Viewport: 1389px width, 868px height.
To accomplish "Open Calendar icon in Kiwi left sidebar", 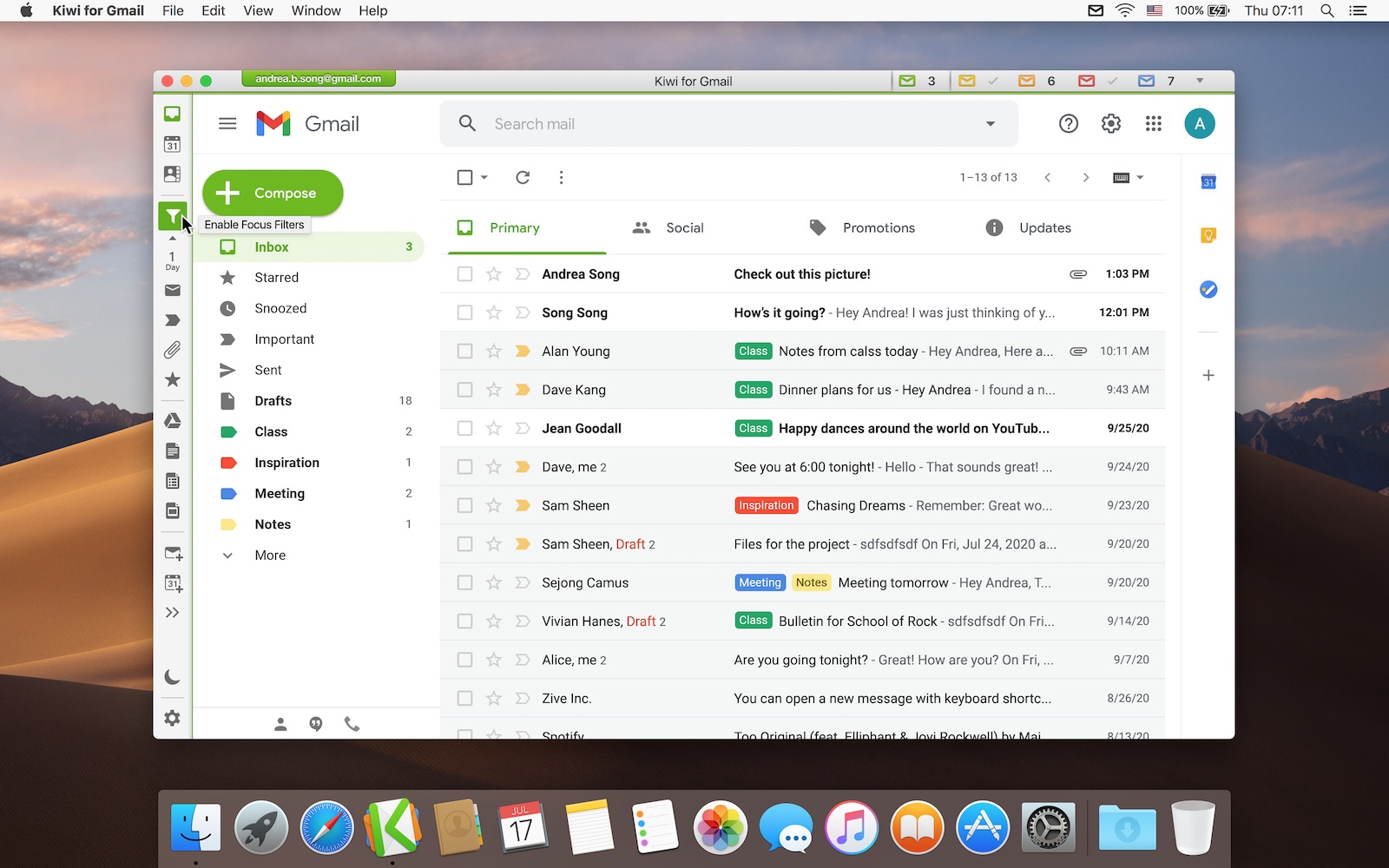I will pyautogui.click(x=173, y=144).
